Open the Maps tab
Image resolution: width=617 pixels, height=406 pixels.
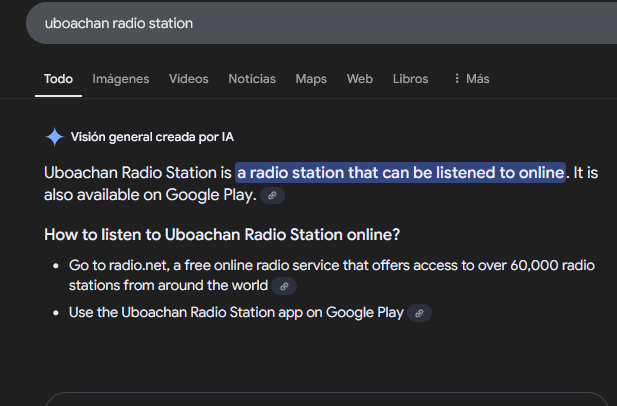pyautogui.click(x=311, y=79)
